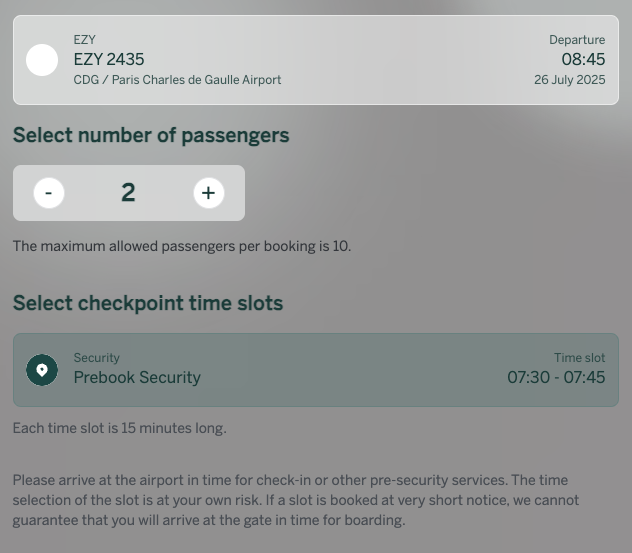Click the small Security category label
The width and height of the screenshot is (632, 553).
97,358
